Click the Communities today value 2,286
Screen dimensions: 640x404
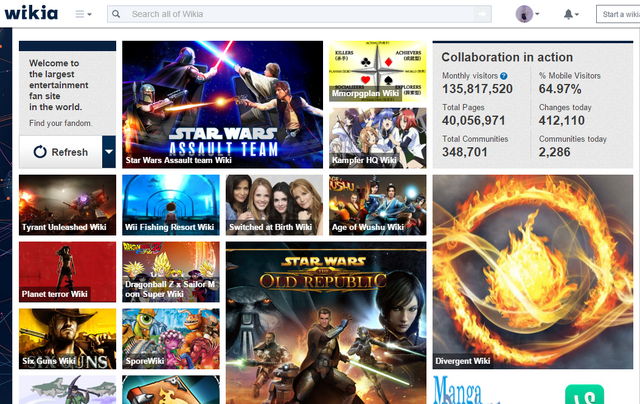(x=554, y=152)
